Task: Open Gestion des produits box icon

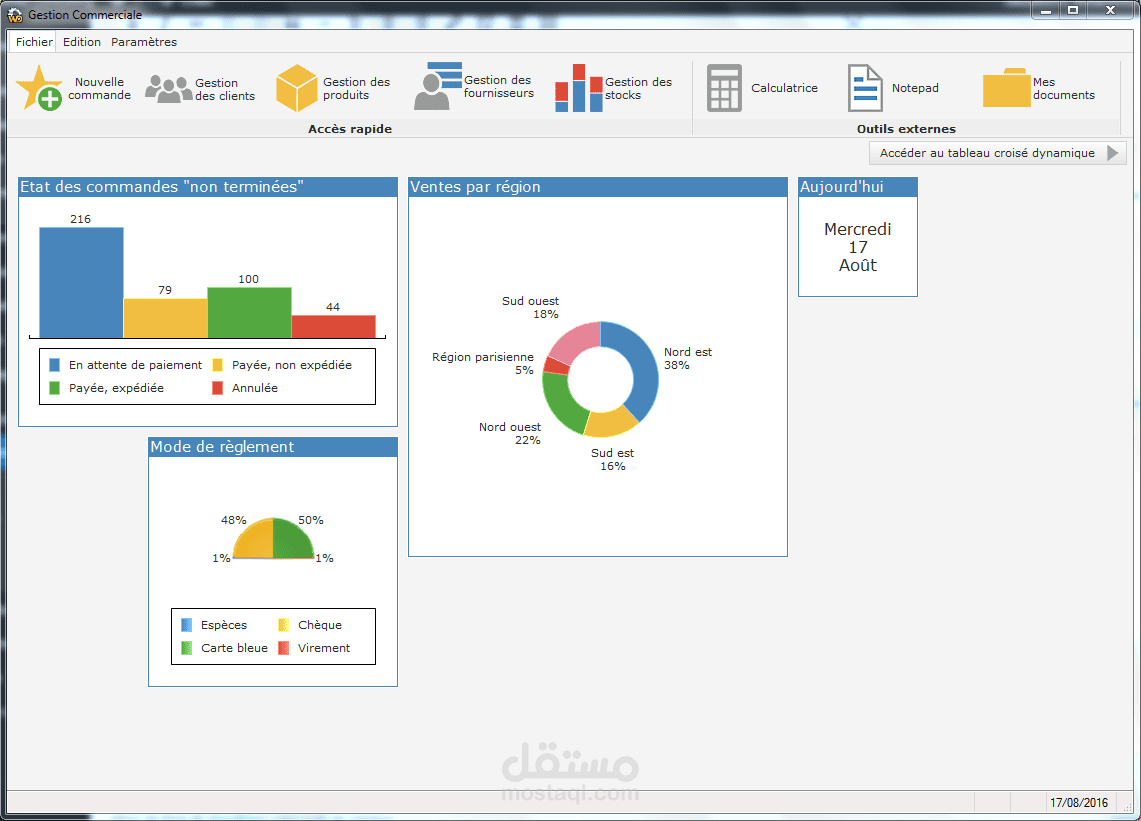Action: pyautogui.click(x=296, y=88)
